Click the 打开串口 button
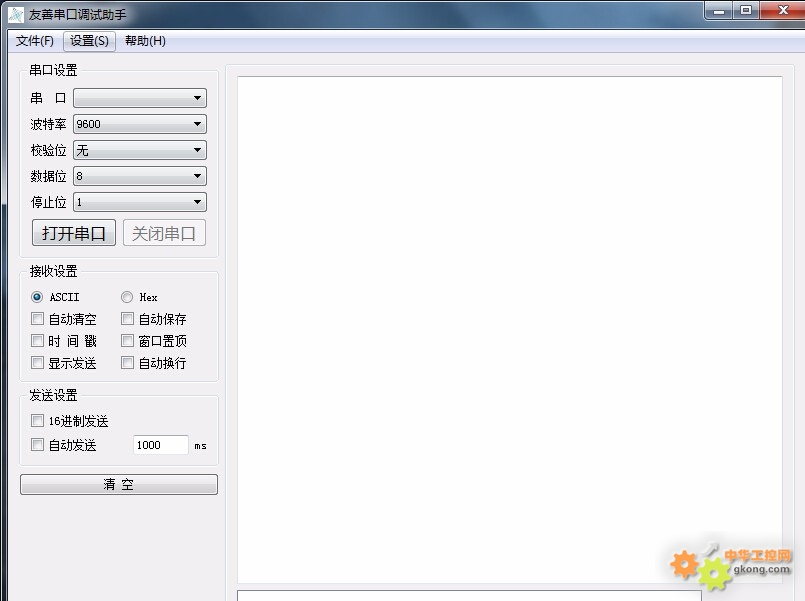 74,233
